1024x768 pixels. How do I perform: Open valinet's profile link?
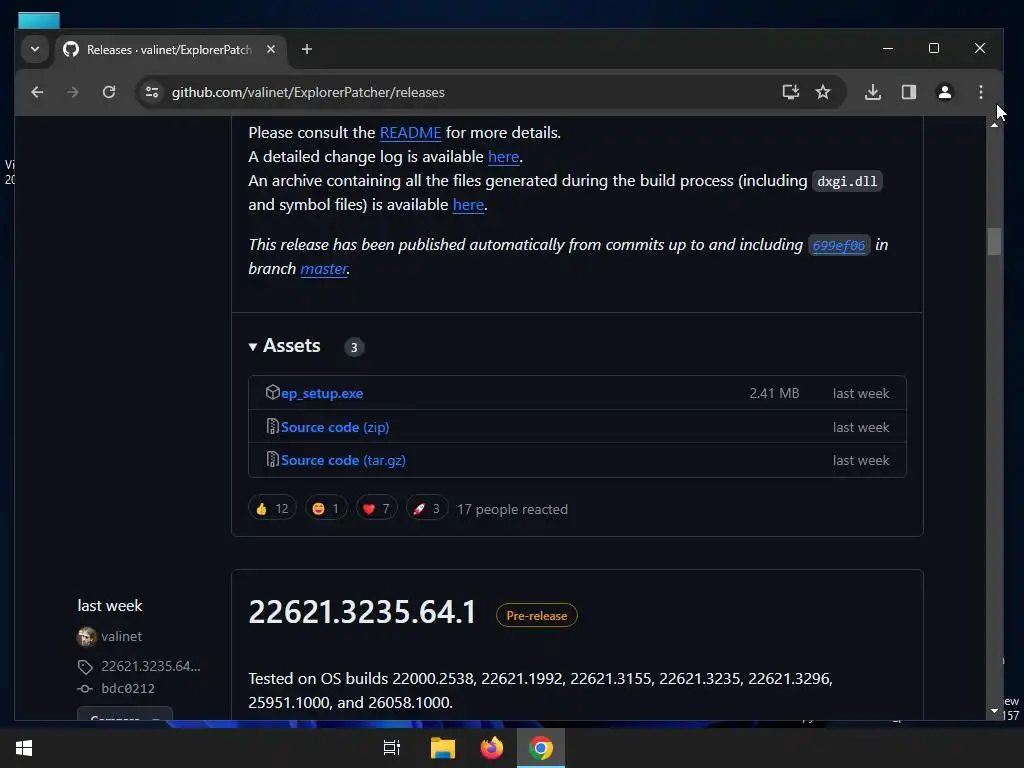pyautogui.click(x=121, y=636)
